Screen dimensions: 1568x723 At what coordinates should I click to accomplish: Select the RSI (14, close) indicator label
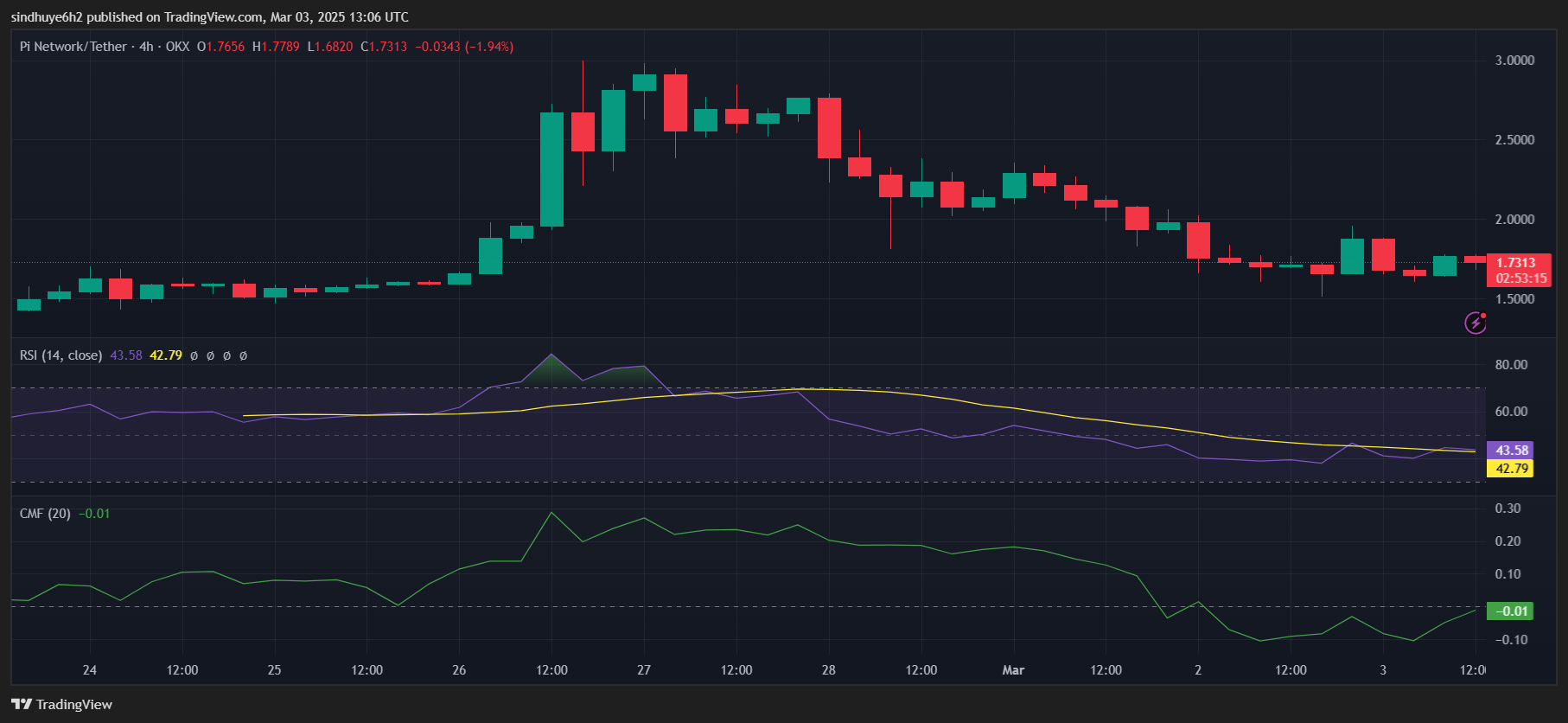(x=61, y=355)
